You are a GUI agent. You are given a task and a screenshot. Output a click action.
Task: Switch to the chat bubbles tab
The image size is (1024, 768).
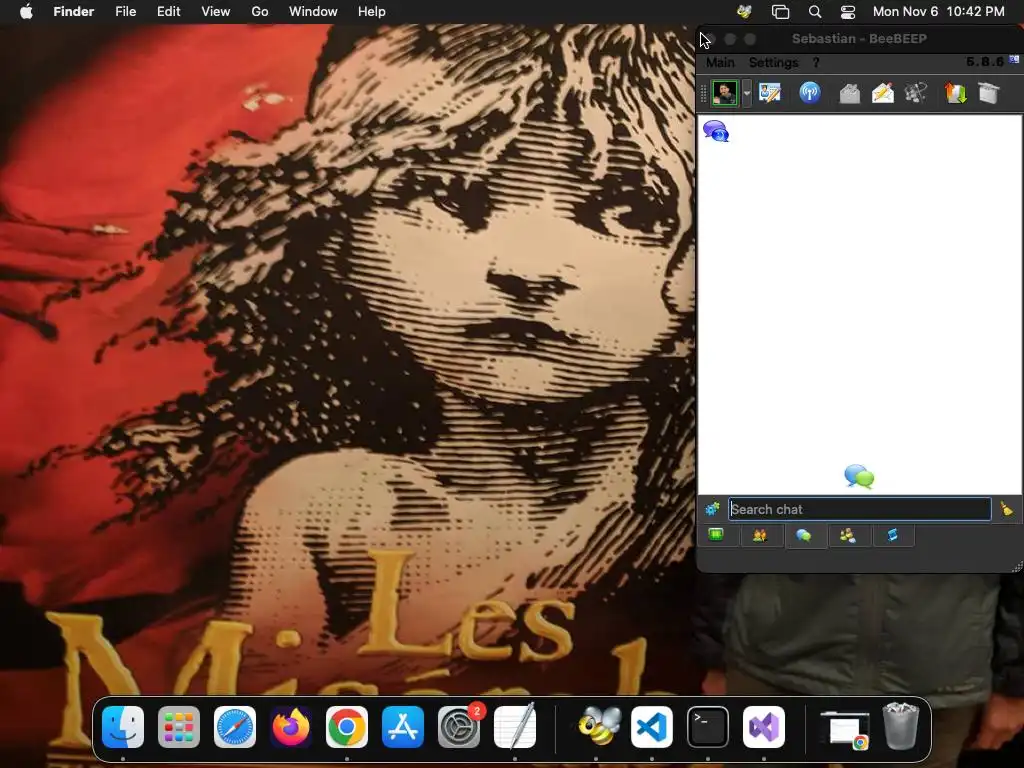tap(804, 536)
